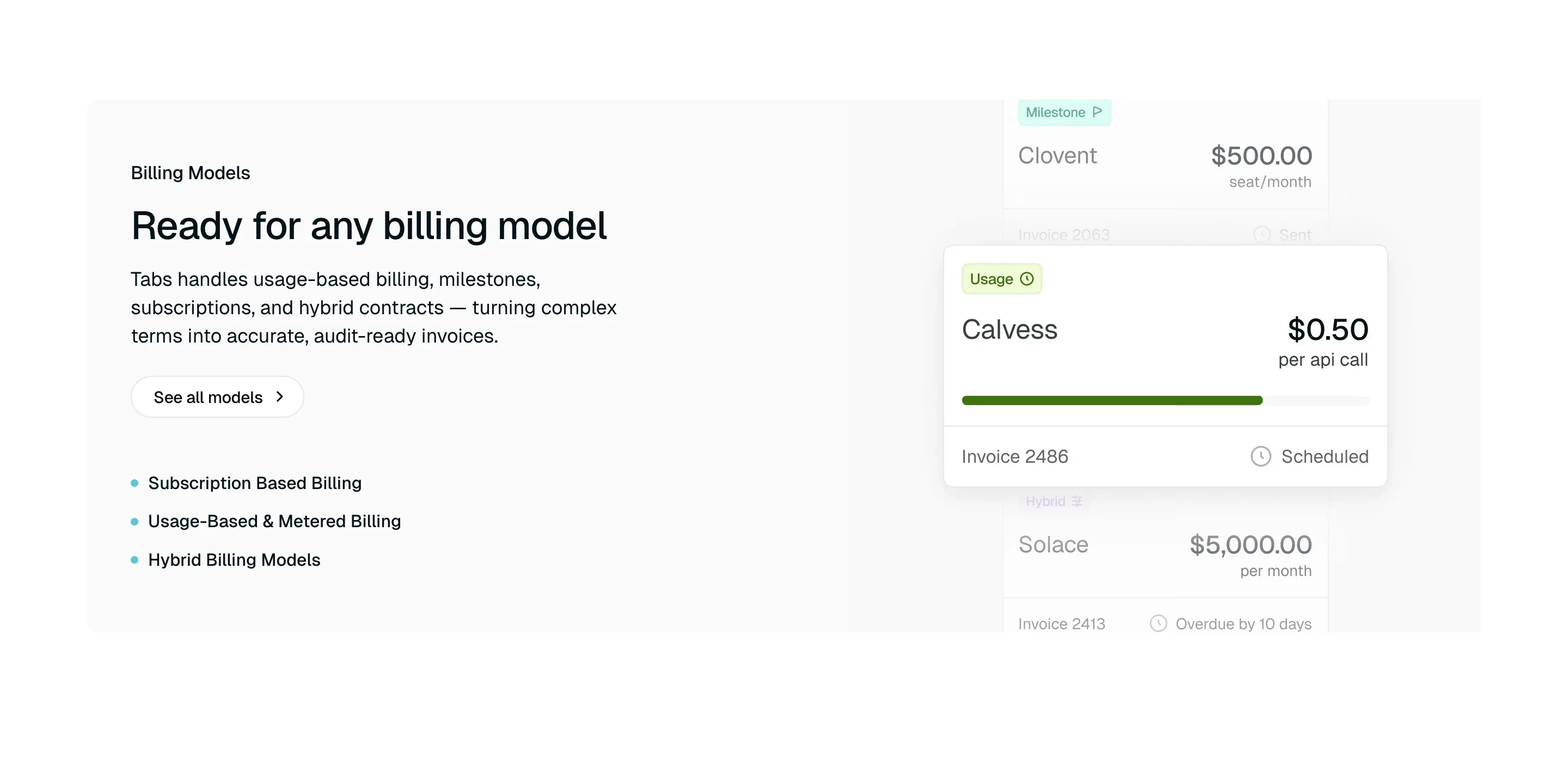Toggle the Hybrid billing badge
1568x757 pixels.
(1053, 501)
